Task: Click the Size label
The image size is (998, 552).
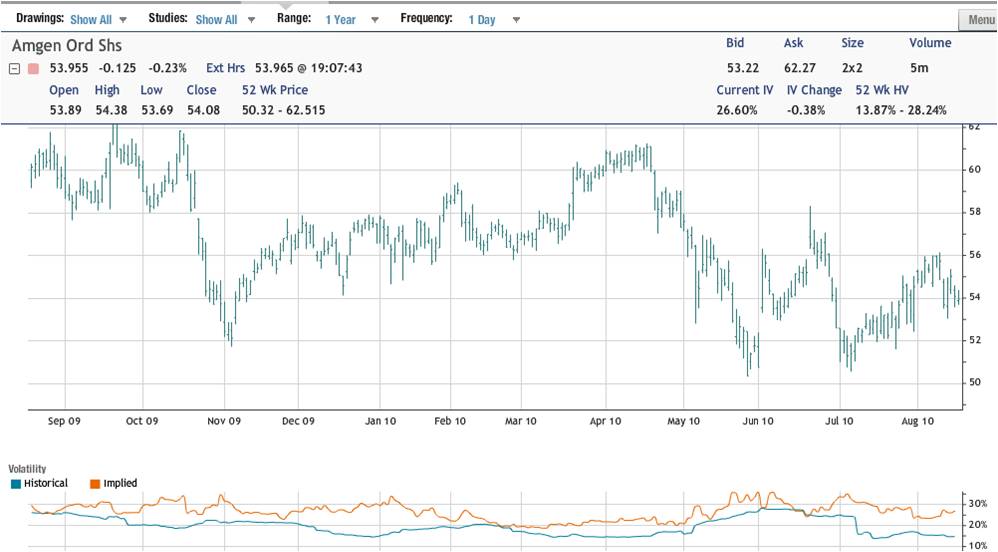Action: (x=852, y=43)
